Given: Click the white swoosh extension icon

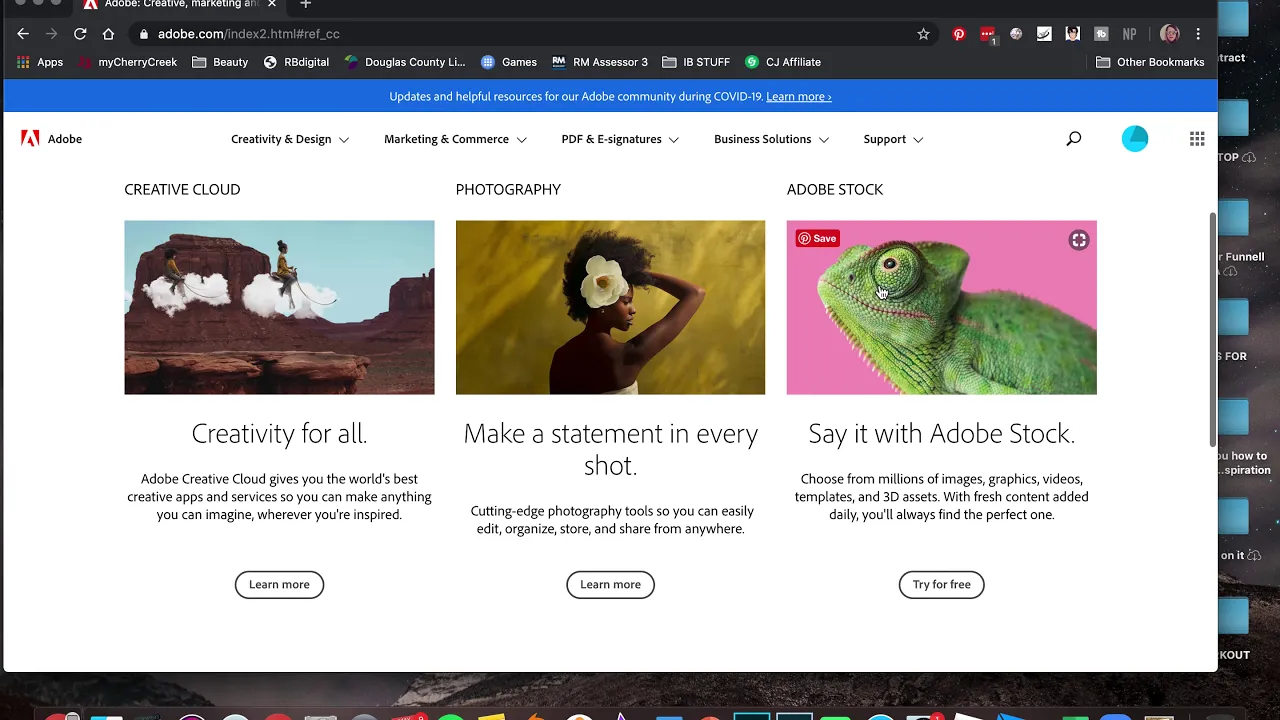Looking at the screenshot, I should click(1044, 34).
